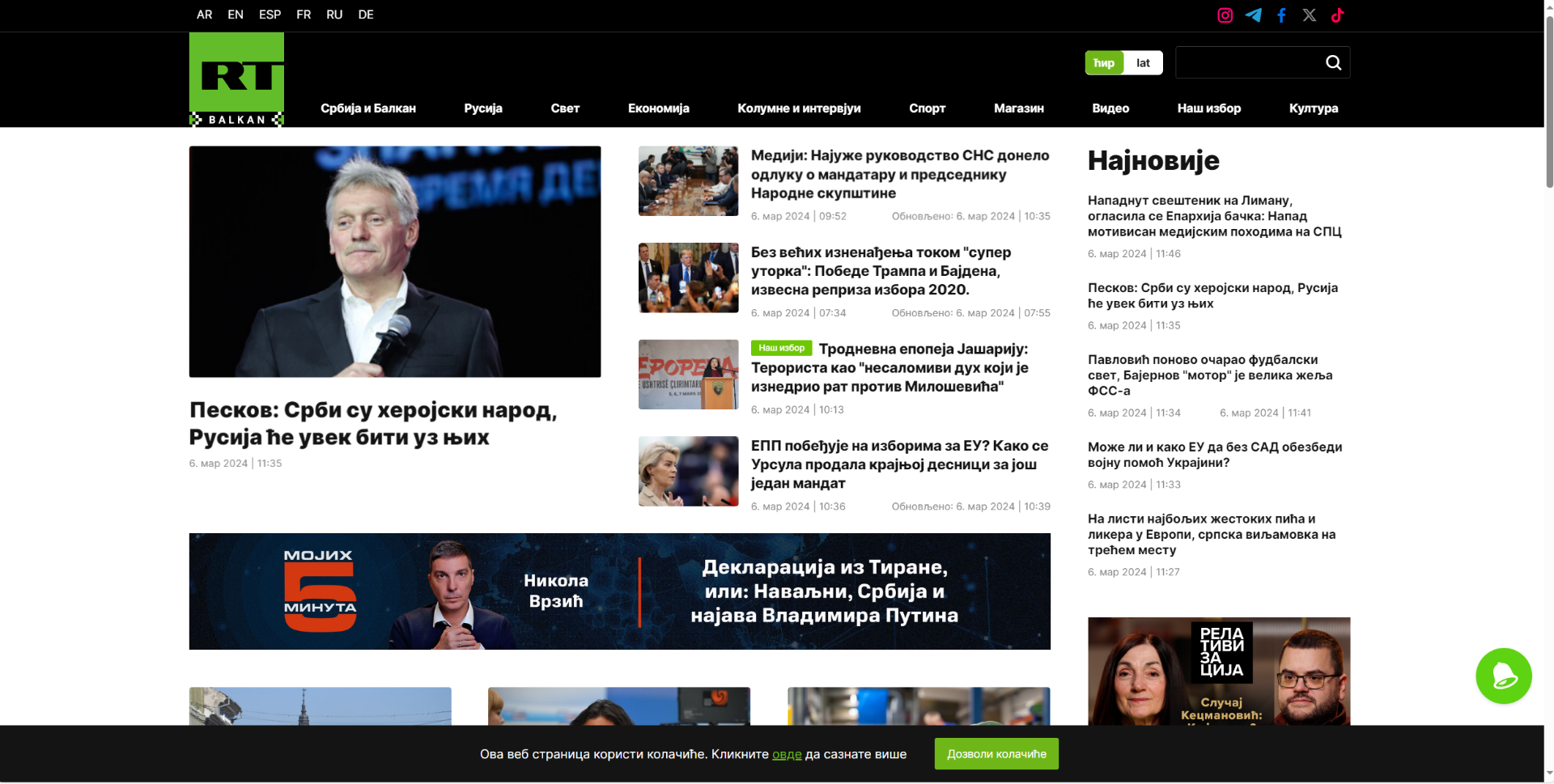This screenshot has height=784, width=1554.
Task: Click the page vertical scrollbar
Action: pos(1548,405)
